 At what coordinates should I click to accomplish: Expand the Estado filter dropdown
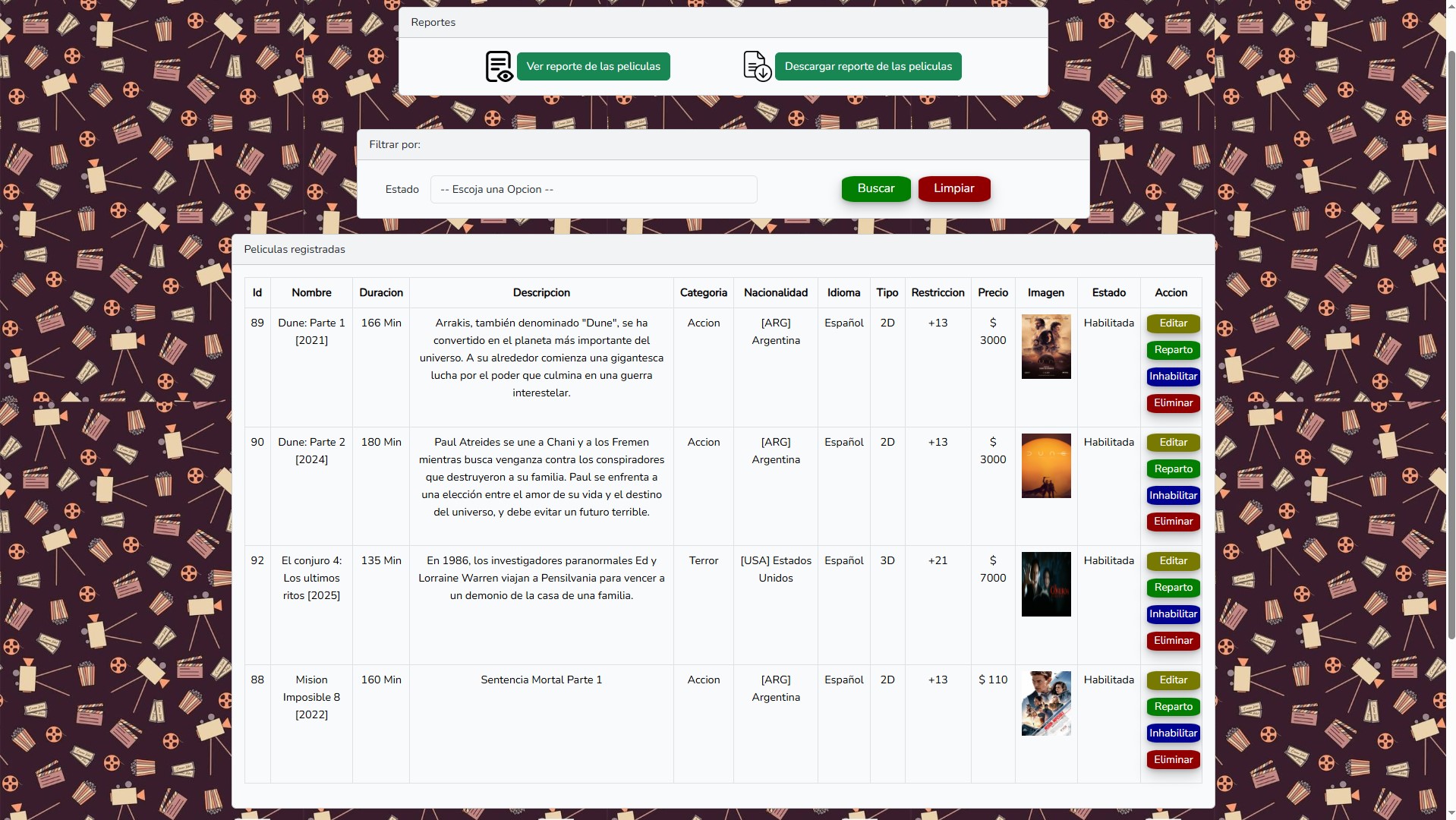pos(593,190)
